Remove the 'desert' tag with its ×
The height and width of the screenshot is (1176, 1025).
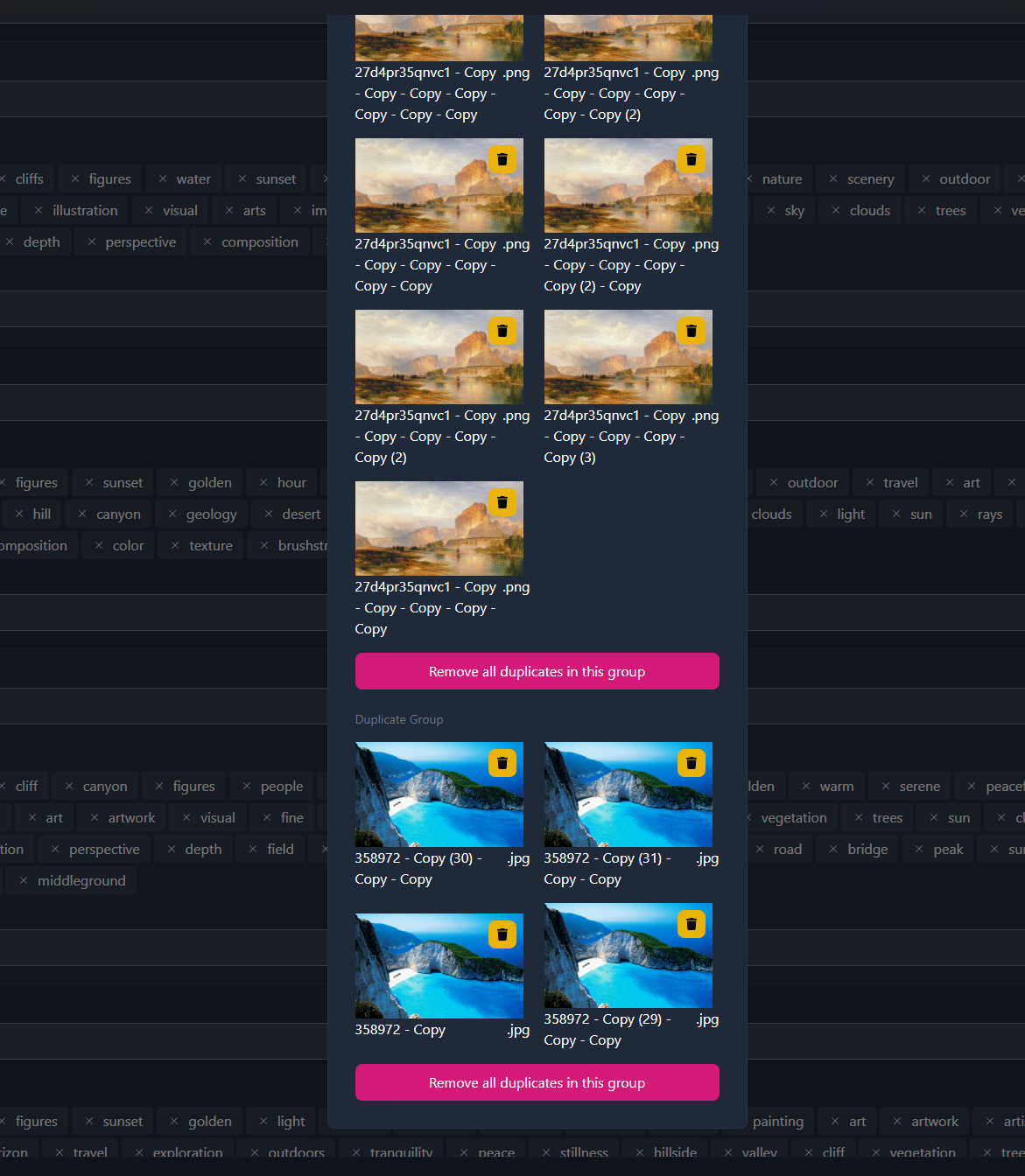pyautogui.click(x=269, y=514)
